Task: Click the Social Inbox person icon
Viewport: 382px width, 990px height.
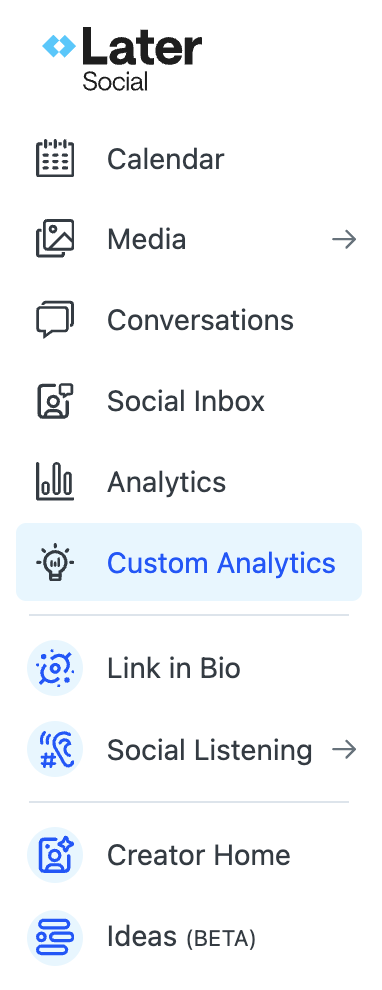Action: (x=55, y=400)
